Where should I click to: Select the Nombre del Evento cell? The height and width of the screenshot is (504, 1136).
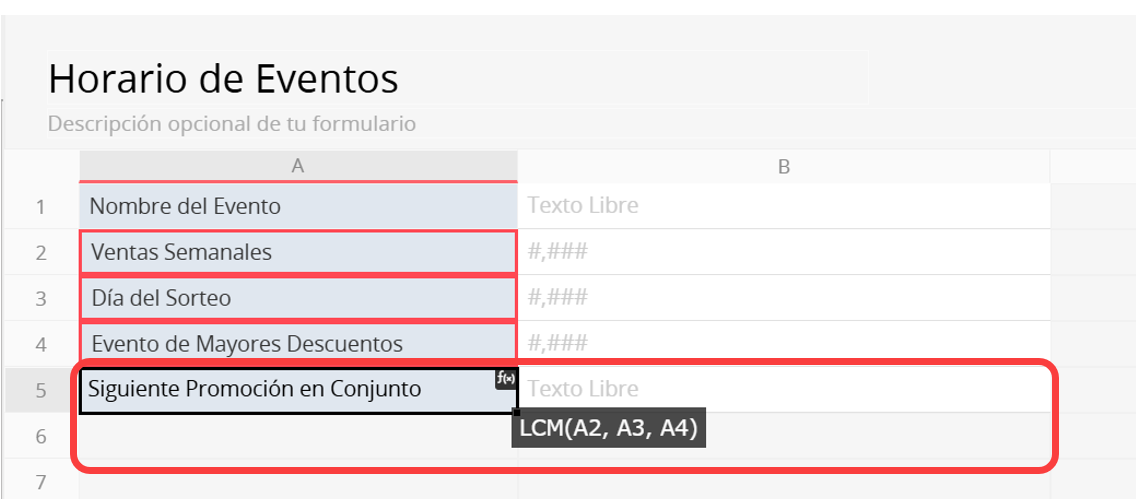[x=298, y=207]
